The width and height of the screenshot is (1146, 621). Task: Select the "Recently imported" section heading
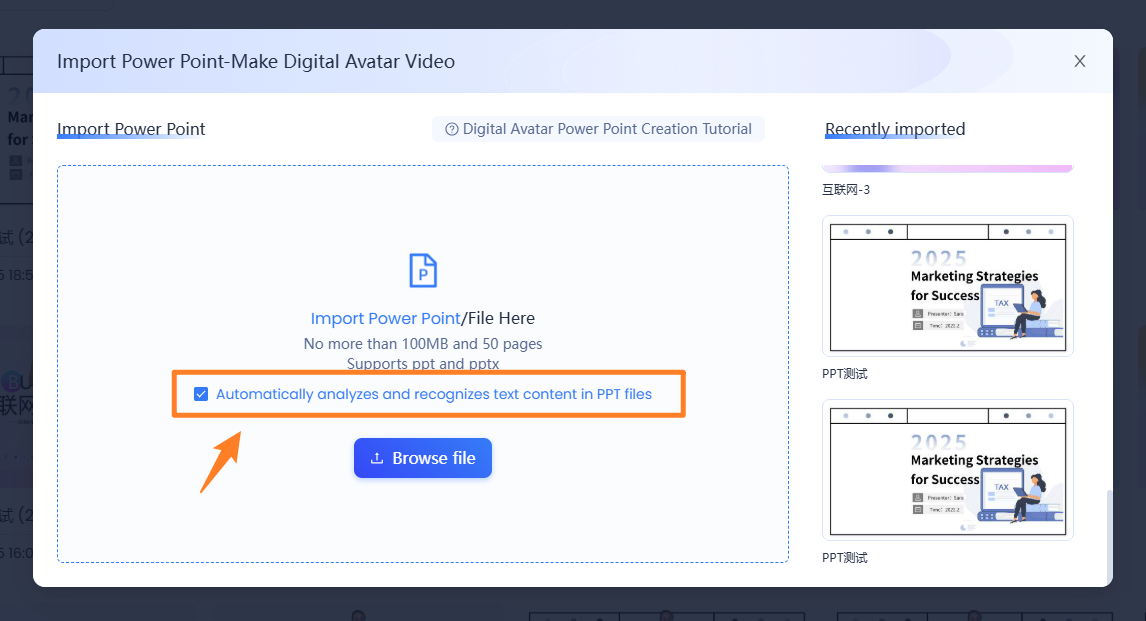(895, 129)
